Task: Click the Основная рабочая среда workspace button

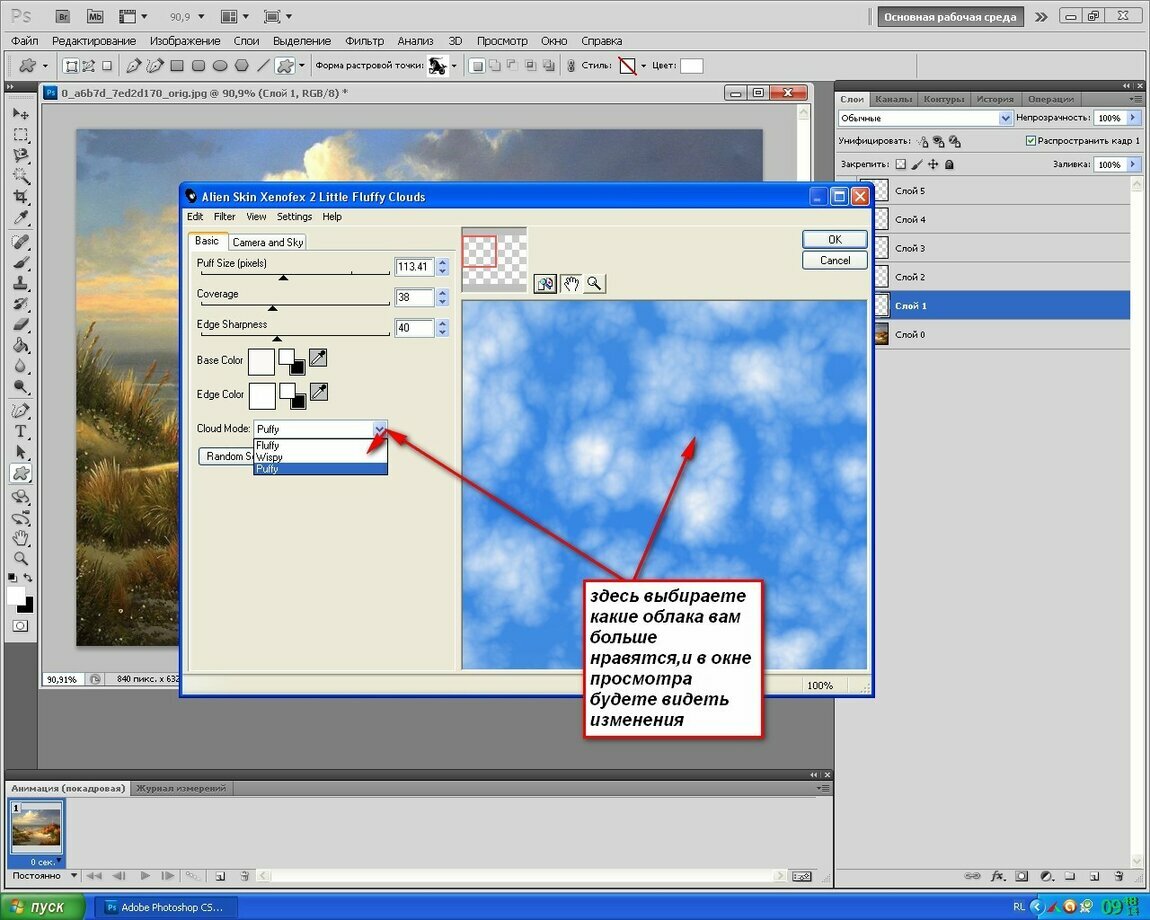Action: 950,17
